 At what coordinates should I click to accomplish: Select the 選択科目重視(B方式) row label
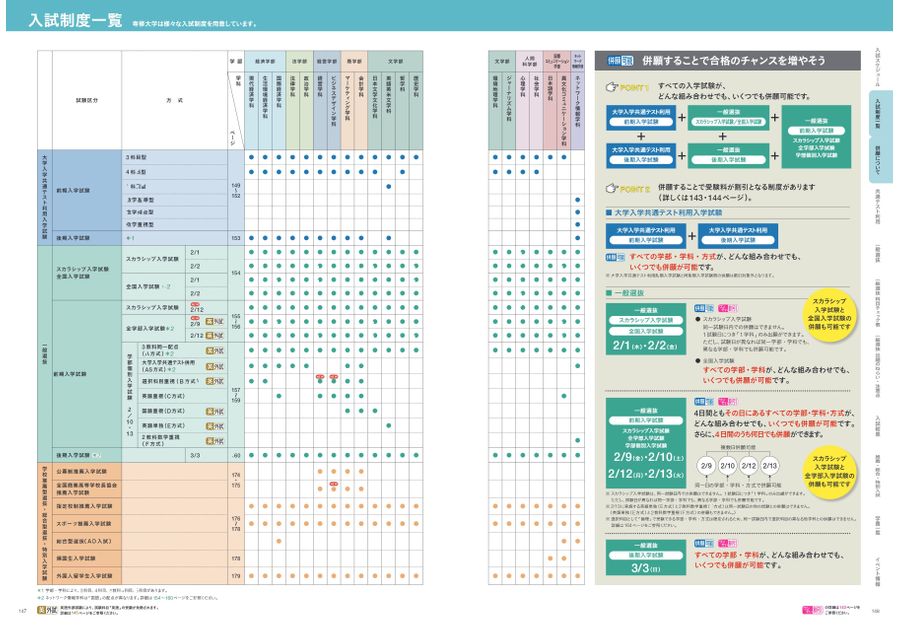170,381
